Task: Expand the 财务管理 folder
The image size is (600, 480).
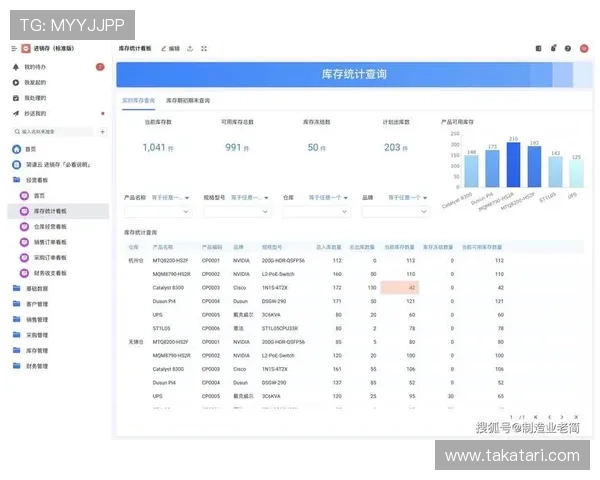Action: [30, 366]
